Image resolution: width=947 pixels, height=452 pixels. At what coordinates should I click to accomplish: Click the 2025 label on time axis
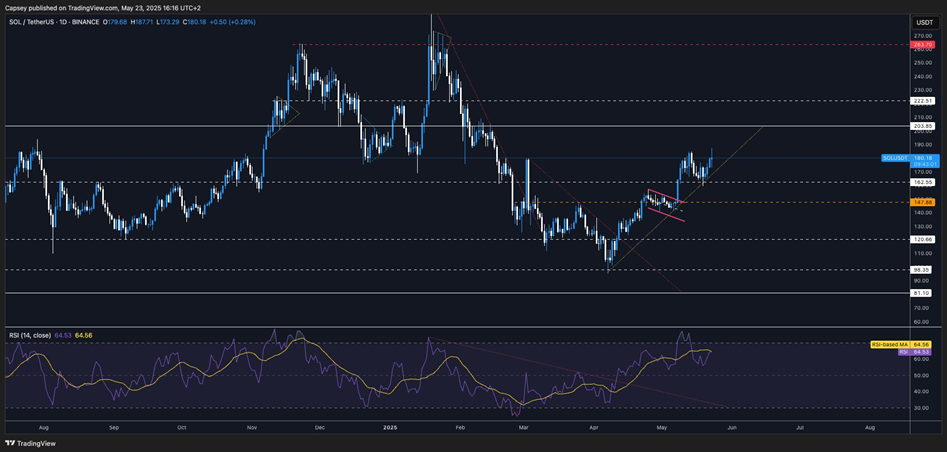[x=390, y=427]
